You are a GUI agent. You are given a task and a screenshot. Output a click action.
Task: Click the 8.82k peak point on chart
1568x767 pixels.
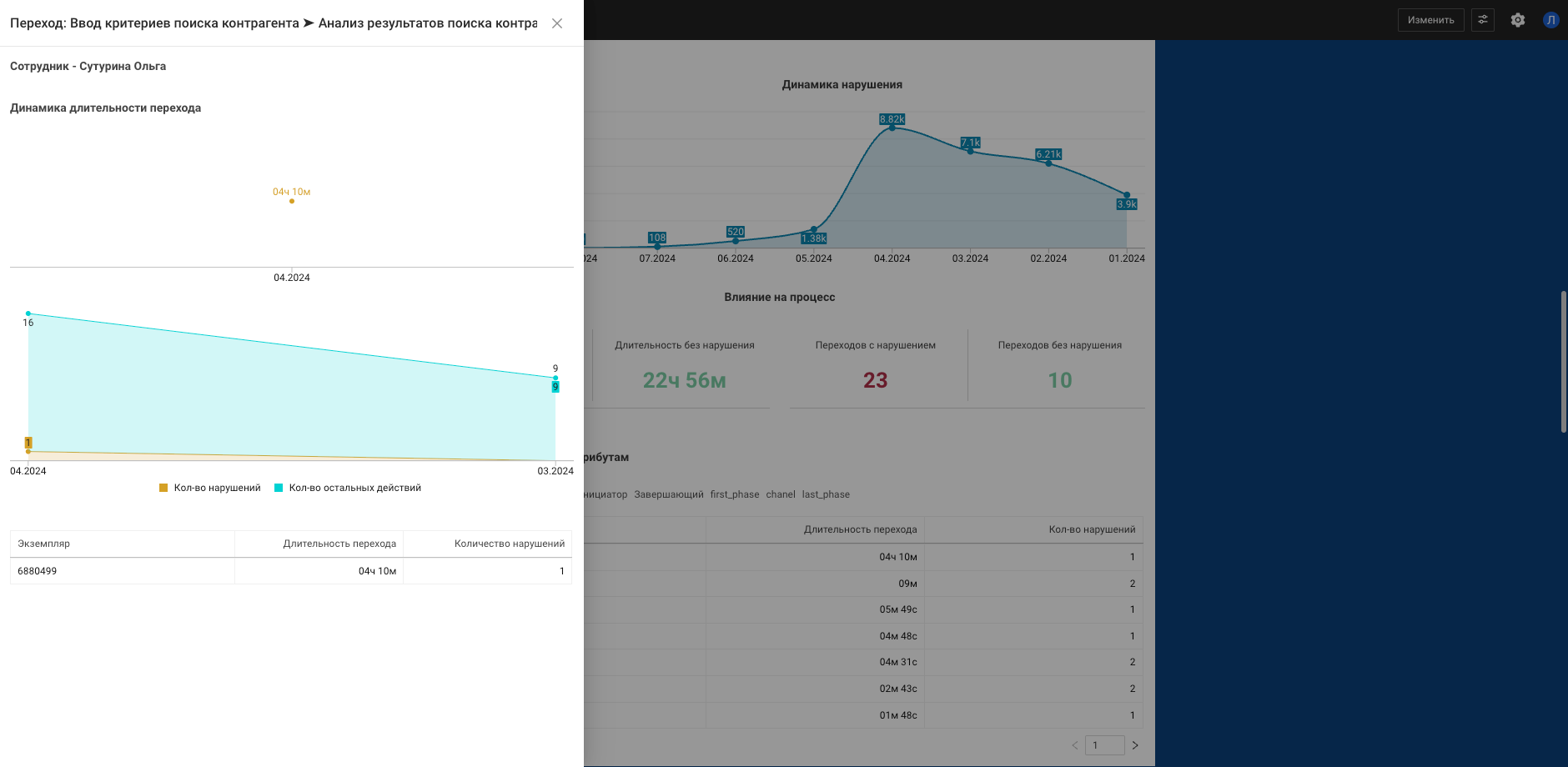point(892,128)
